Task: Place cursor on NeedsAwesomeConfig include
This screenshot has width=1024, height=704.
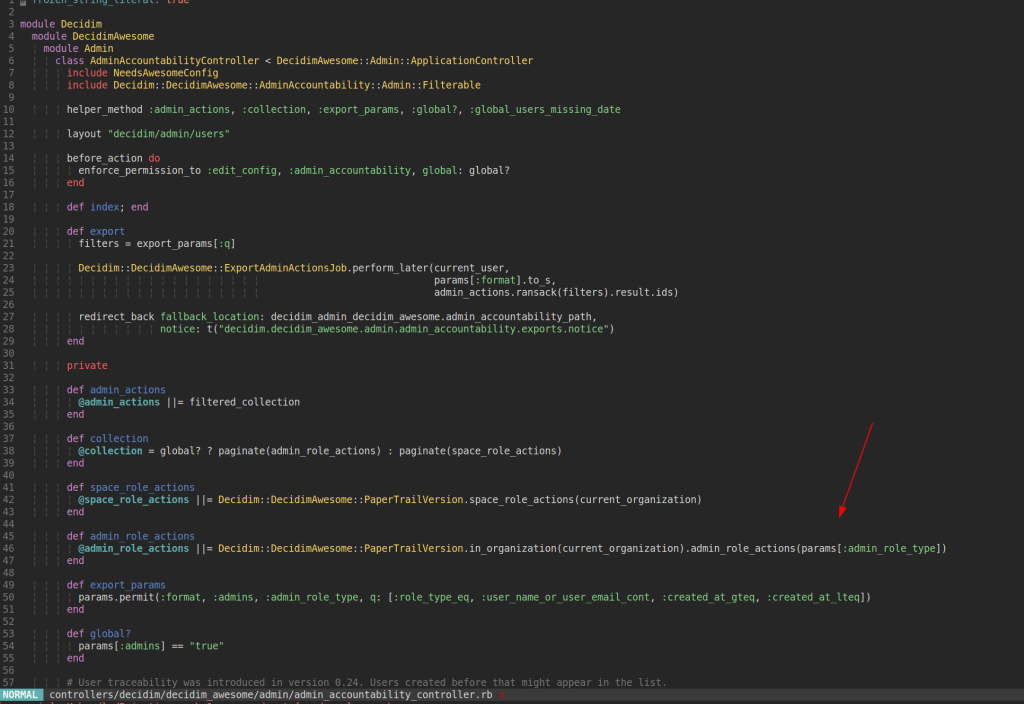Action: (x=165, y=73)
